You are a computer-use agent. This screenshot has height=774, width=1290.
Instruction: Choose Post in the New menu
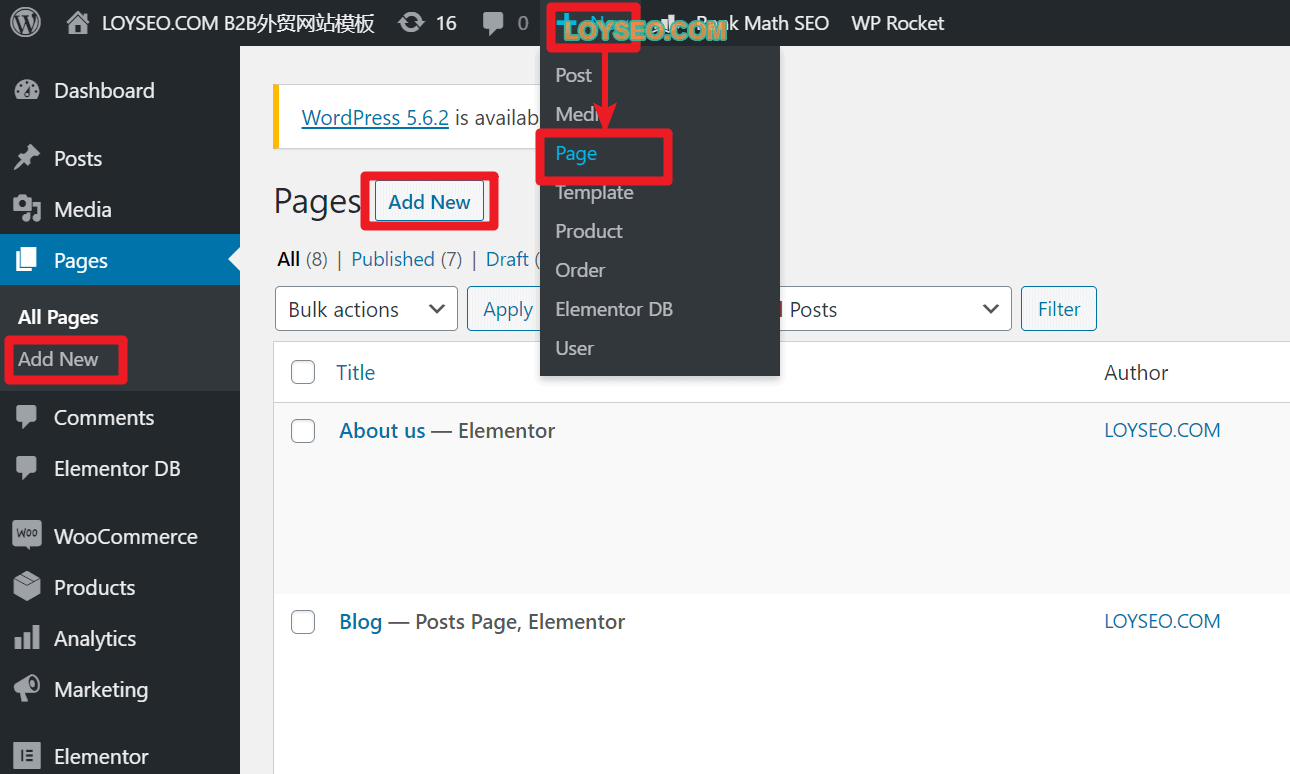coord(574,75)
